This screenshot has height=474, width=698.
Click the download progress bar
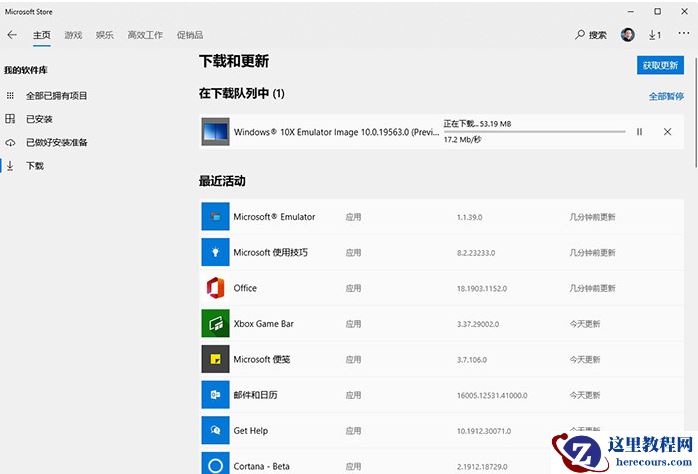coord(534,132)
